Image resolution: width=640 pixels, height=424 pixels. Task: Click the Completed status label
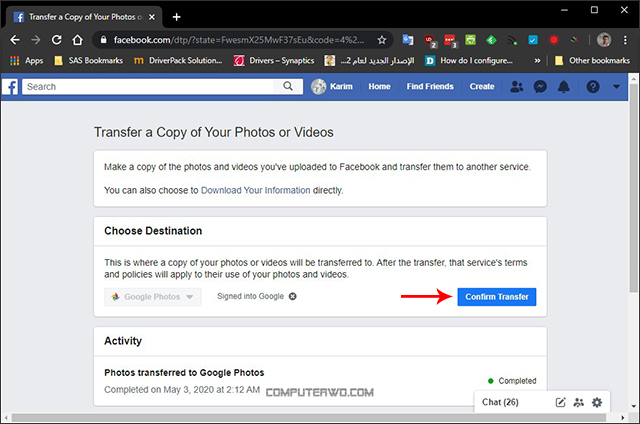pos(517,381)
